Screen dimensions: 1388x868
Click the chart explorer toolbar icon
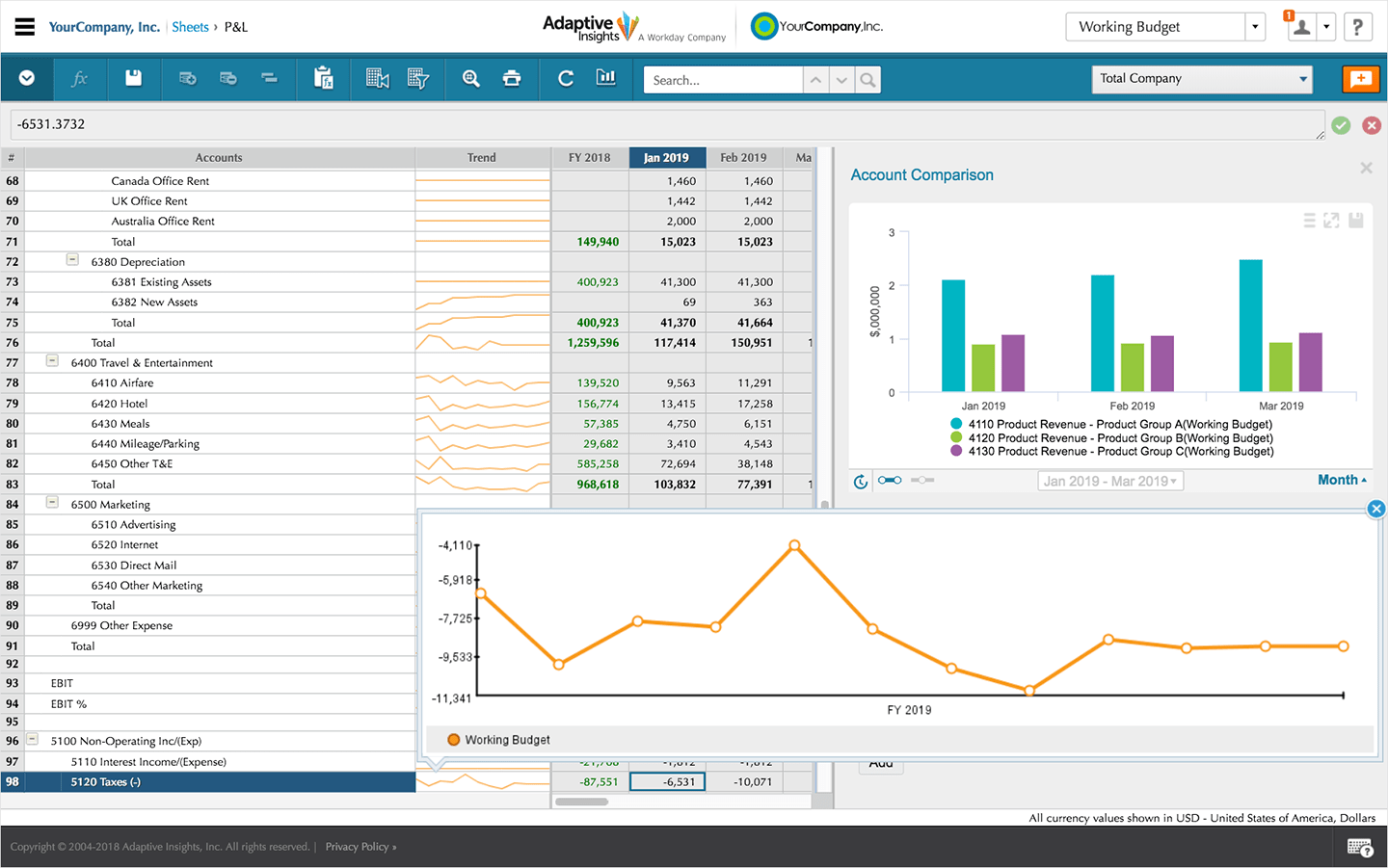(x=606, y=78)
